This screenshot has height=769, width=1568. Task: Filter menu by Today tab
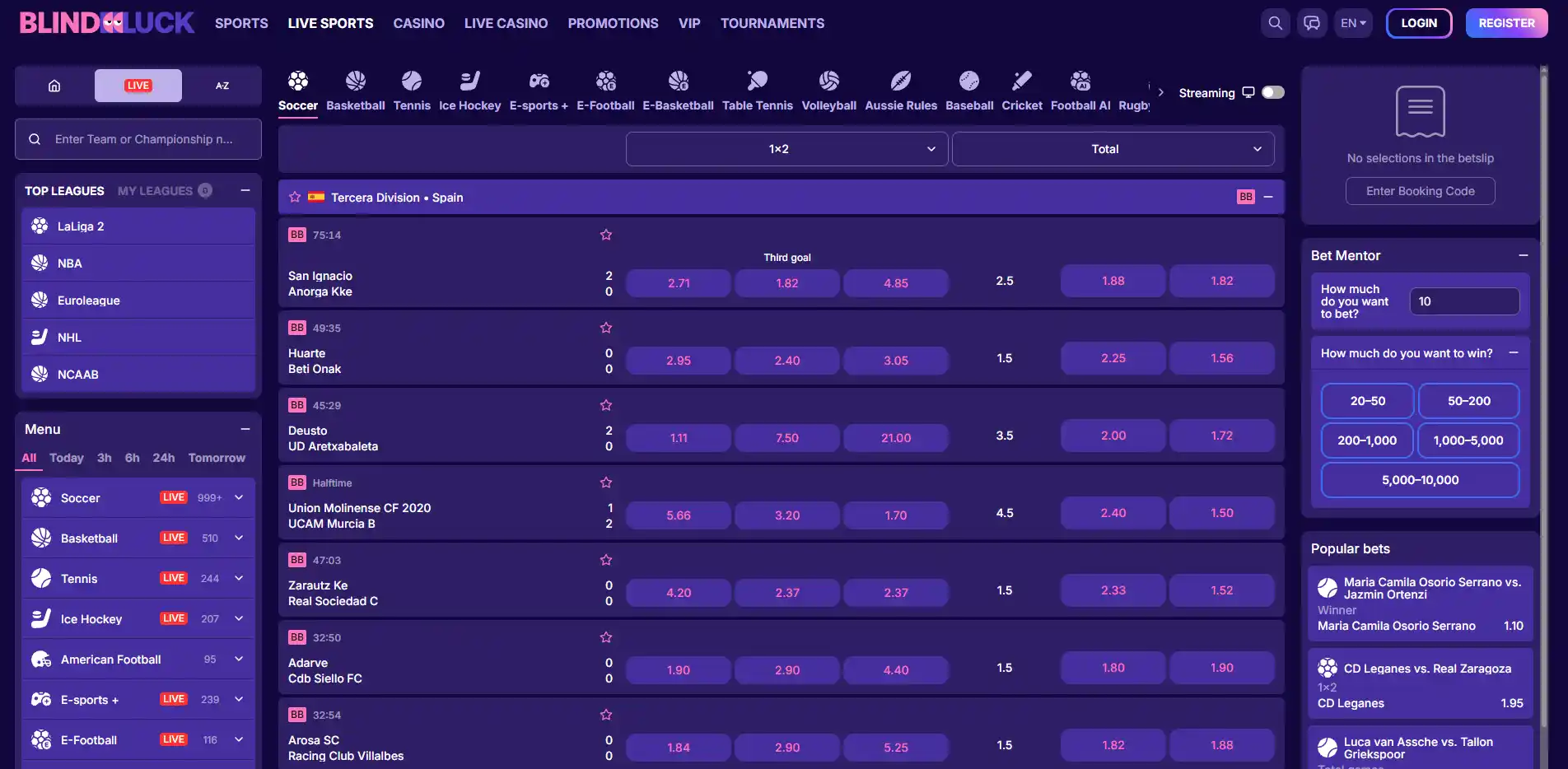[67, 458]
